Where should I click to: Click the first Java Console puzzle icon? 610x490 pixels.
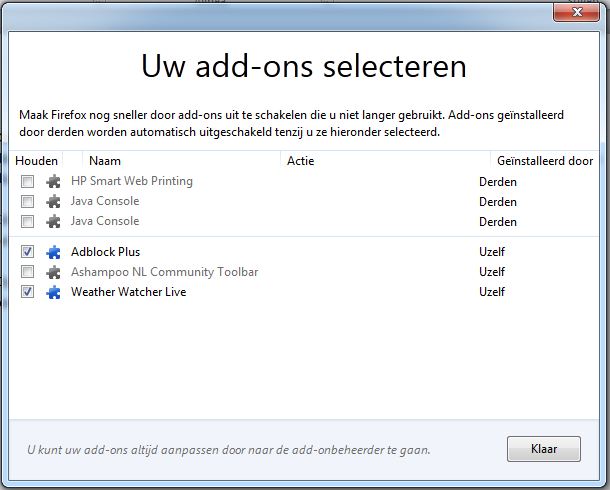pyautogui.click(x=53, y=201)
